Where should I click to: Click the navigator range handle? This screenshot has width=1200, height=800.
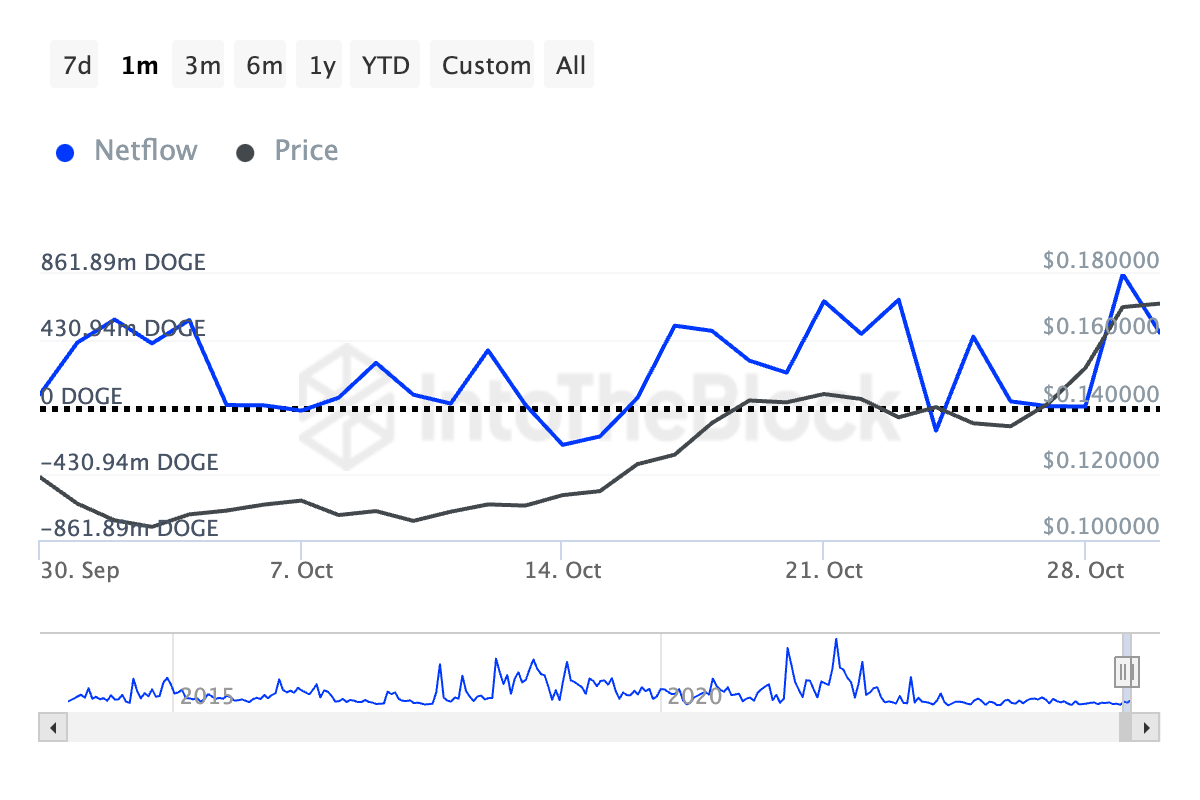[x=1127, y=670]
